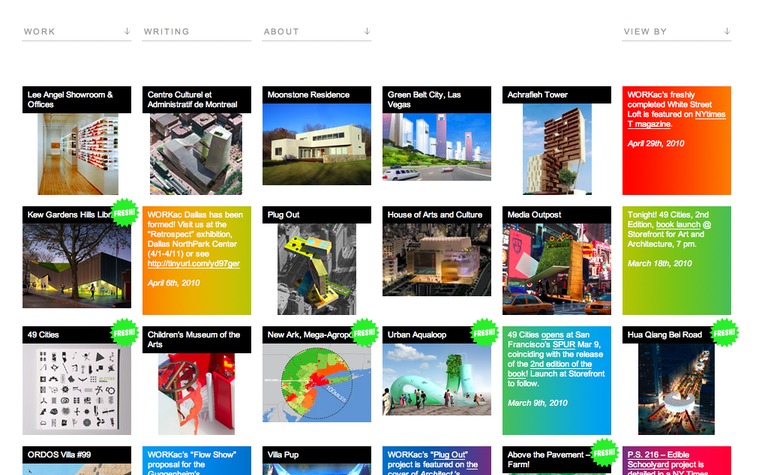Follow the "Plug Out" link in news tile
This screenshot has height=475, width=768.
(450, 454)
